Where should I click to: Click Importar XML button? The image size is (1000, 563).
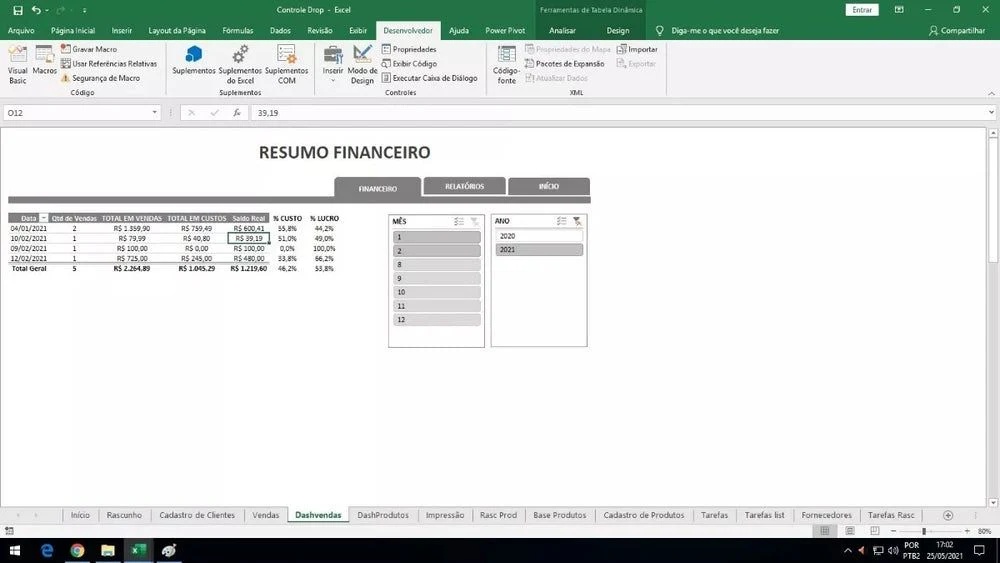[x=637, y=49]
